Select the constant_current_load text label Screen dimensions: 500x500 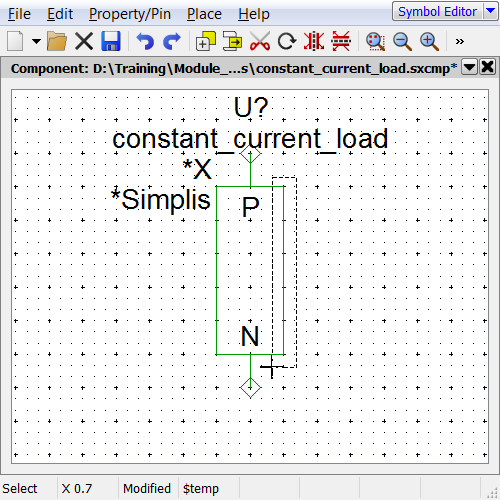[250, 139]
